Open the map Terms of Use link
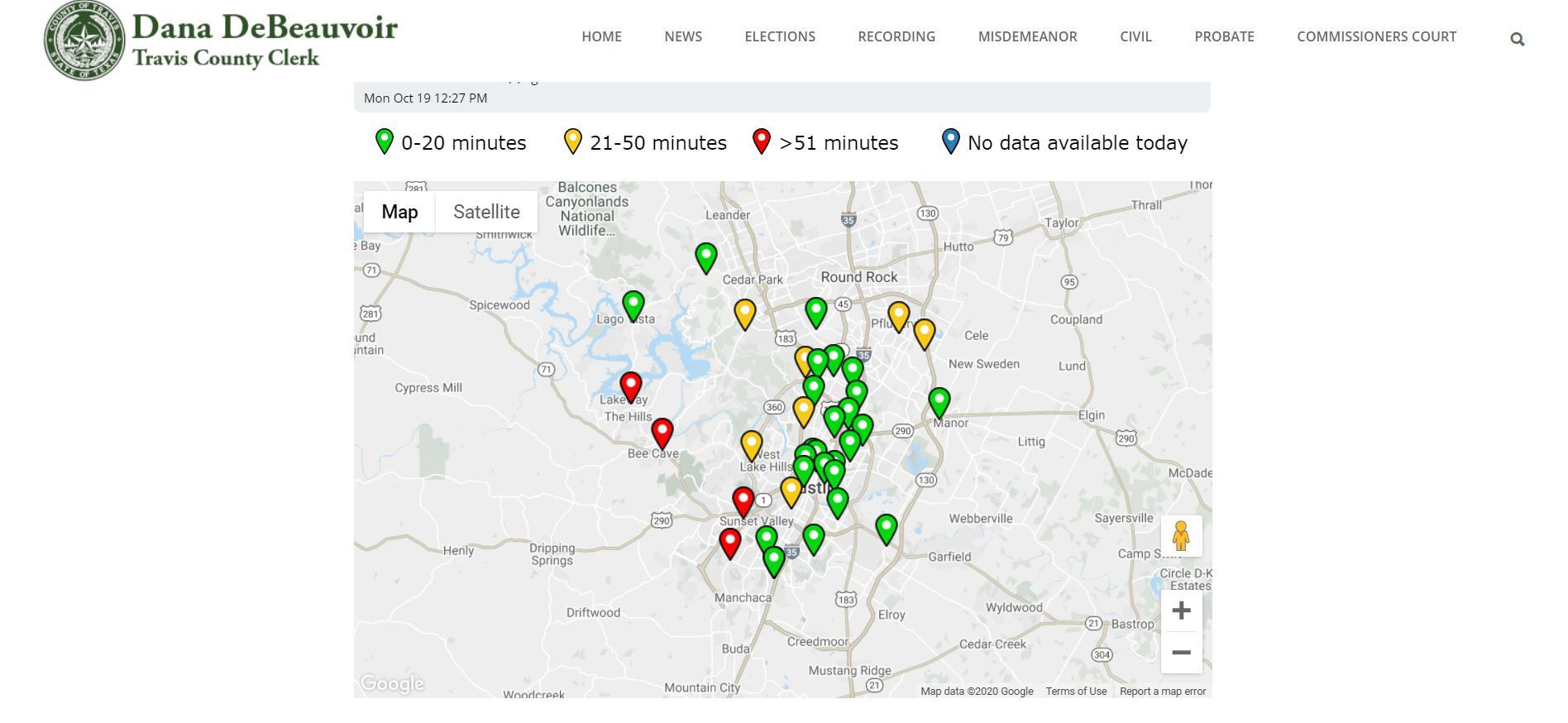1568x723 pixels. [1075, 692]
